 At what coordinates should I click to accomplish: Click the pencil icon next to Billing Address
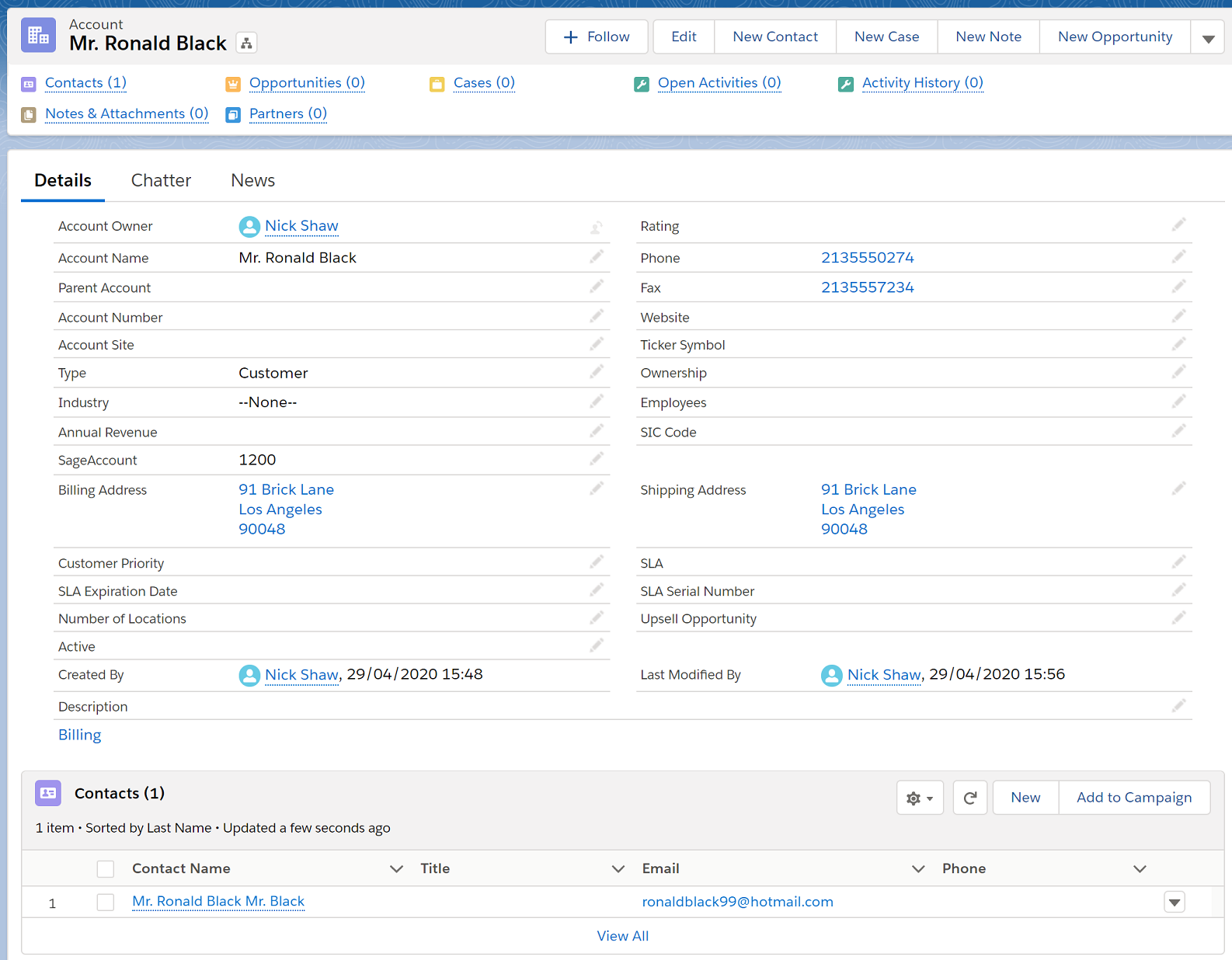click(596, 489)
